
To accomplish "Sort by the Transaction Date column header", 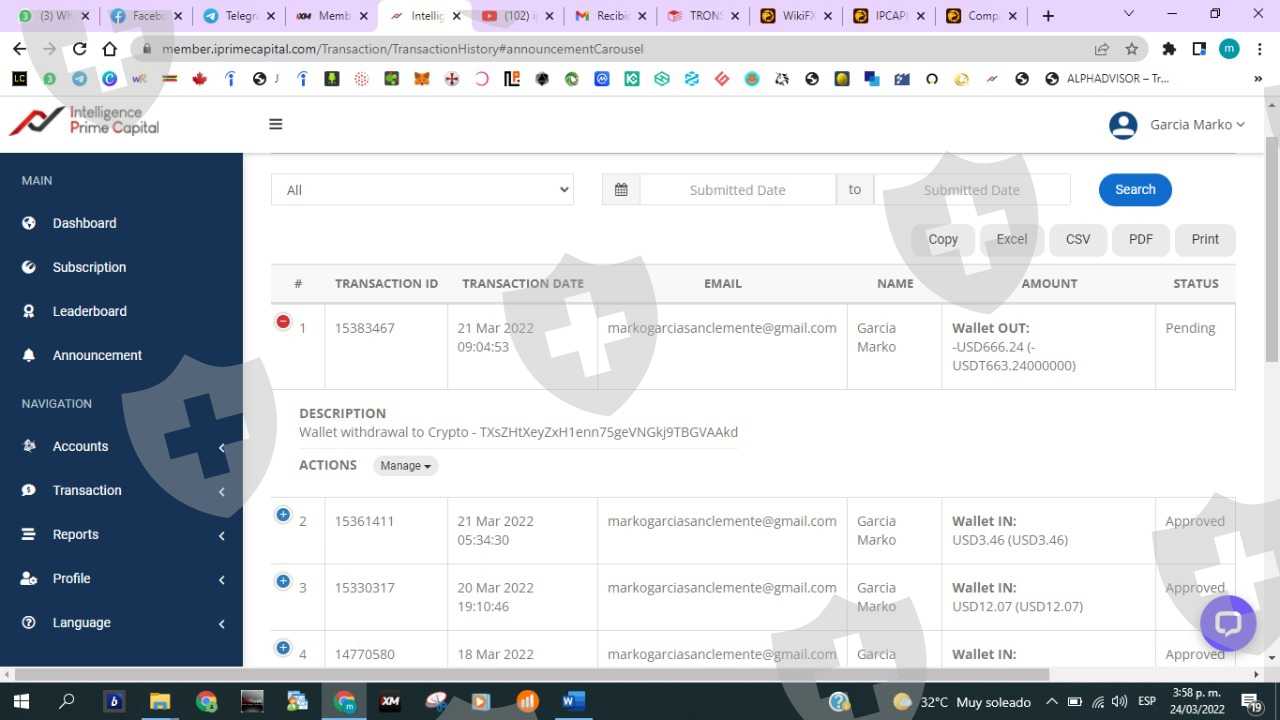I will (x=523, y=284).
